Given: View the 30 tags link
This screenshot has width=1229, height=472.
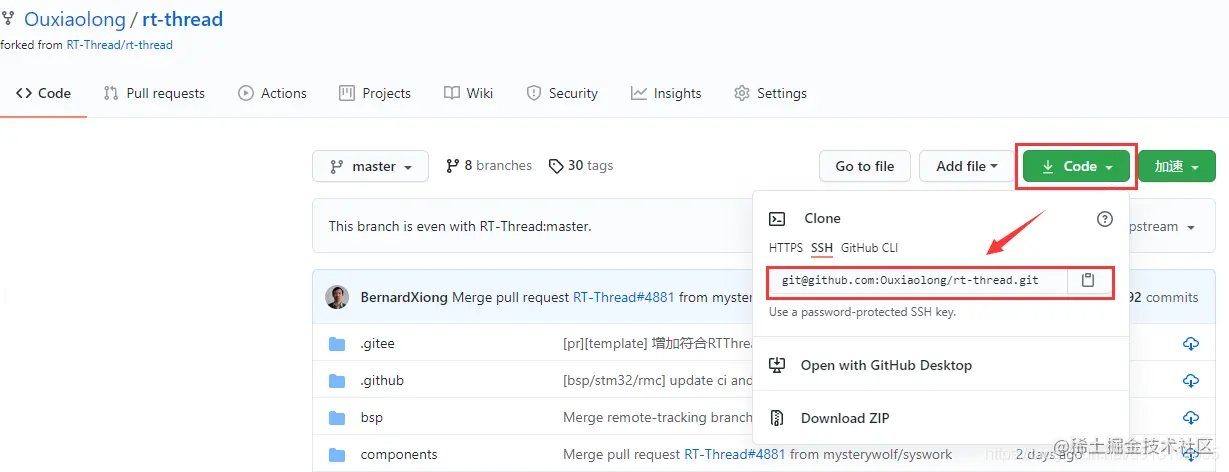Looking at the screenshot, I should pyautogui.click(x=581, y=166).
